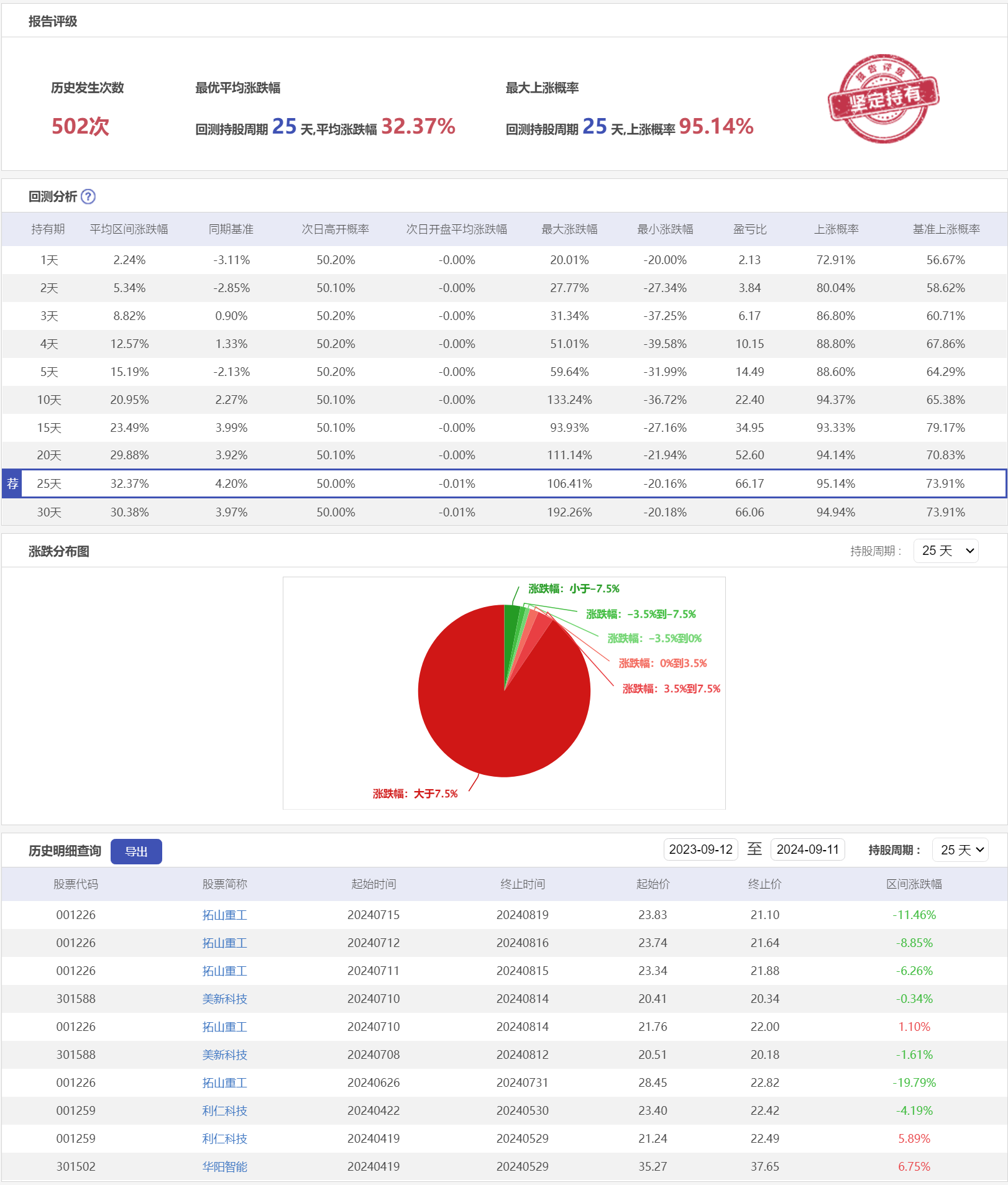Expand the 持股周期 dropdown in 历史明细查询

[962, 850]
